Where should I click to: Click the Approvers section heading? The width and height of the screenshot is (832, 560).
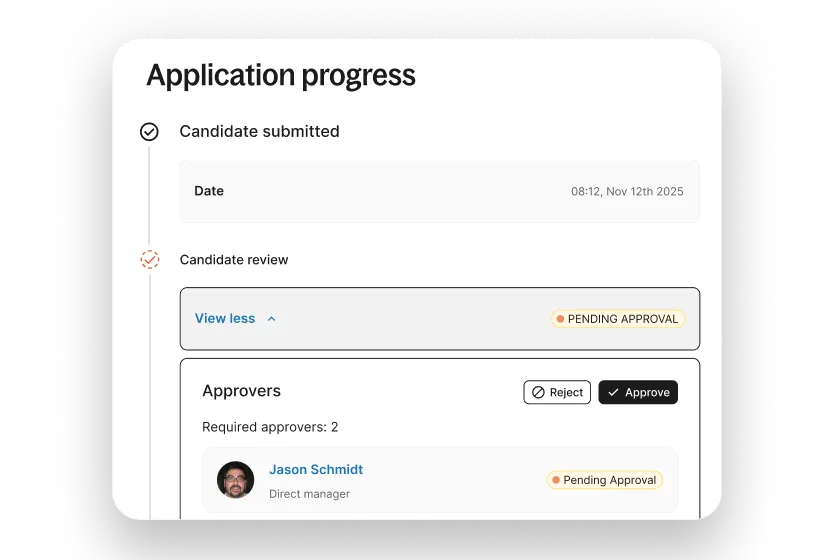241,391
